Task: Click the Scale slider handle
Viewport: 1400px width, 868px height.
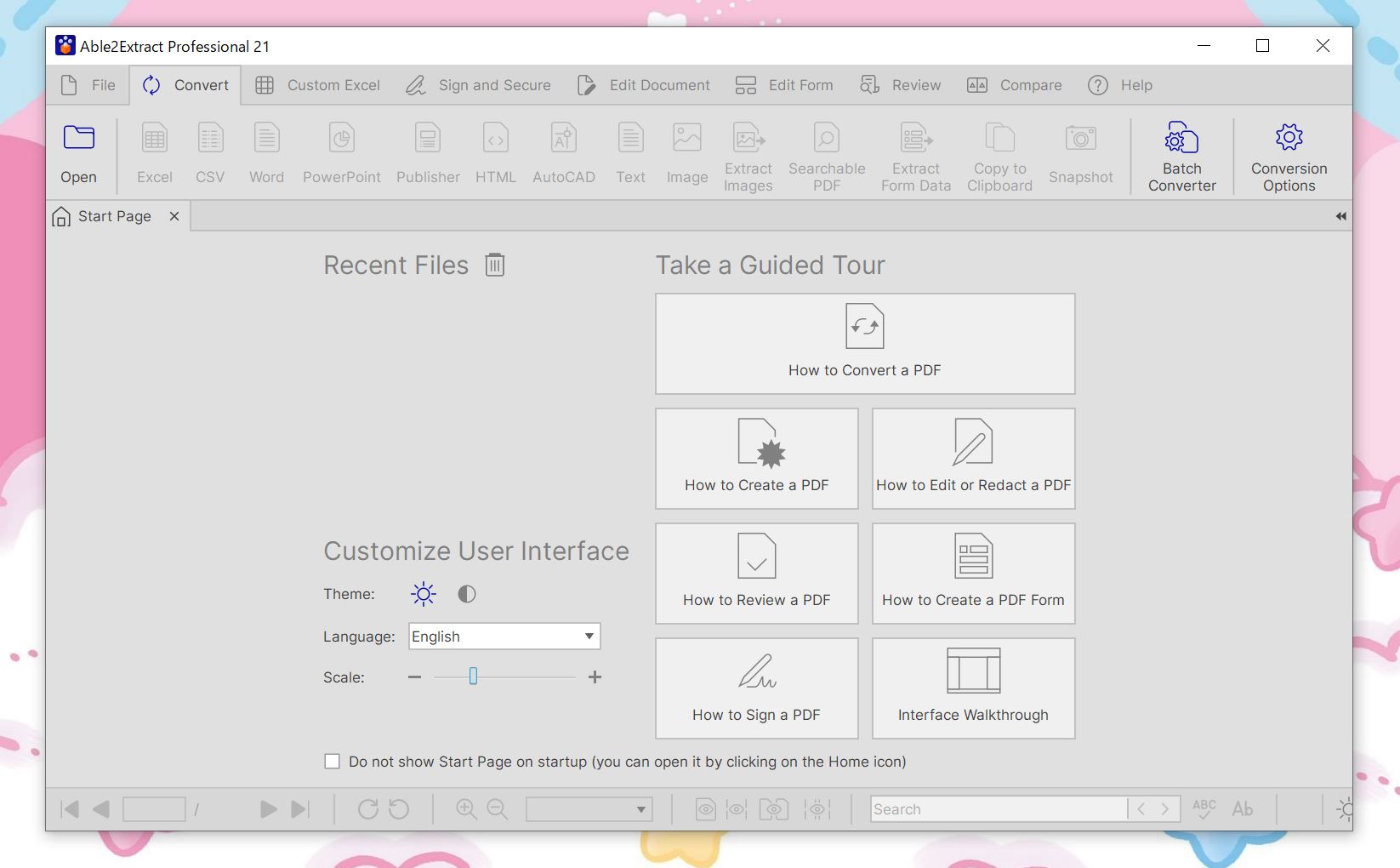Action: [x=473, y=677]
